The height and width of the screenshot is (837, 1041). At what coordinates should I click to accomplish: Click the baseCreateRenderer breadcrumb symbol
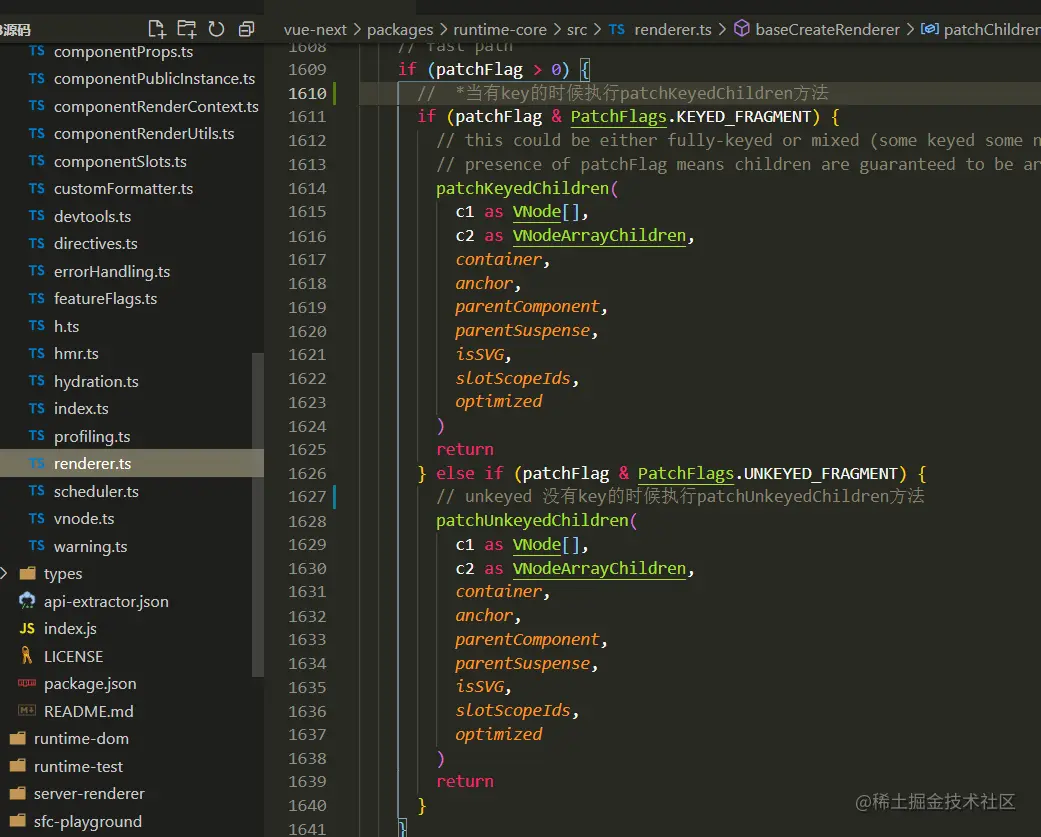[827, 29]
